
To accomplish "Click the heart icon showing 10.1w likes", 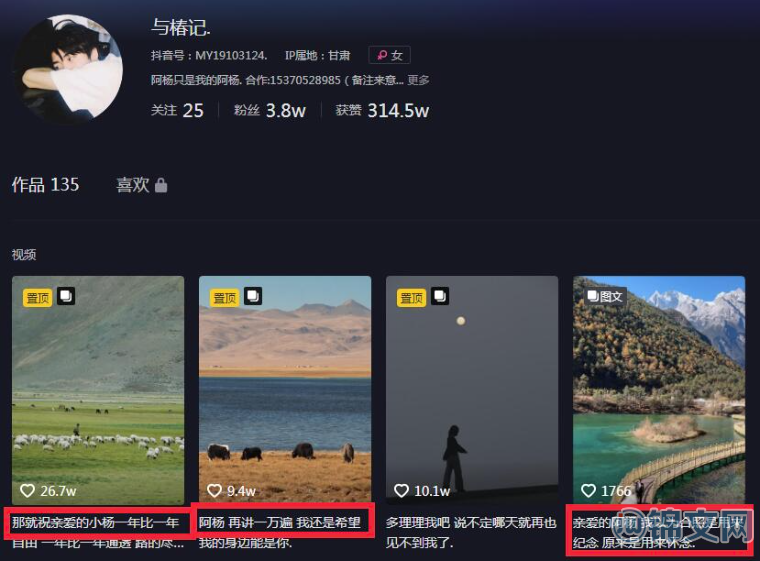I will coord(401,491).
